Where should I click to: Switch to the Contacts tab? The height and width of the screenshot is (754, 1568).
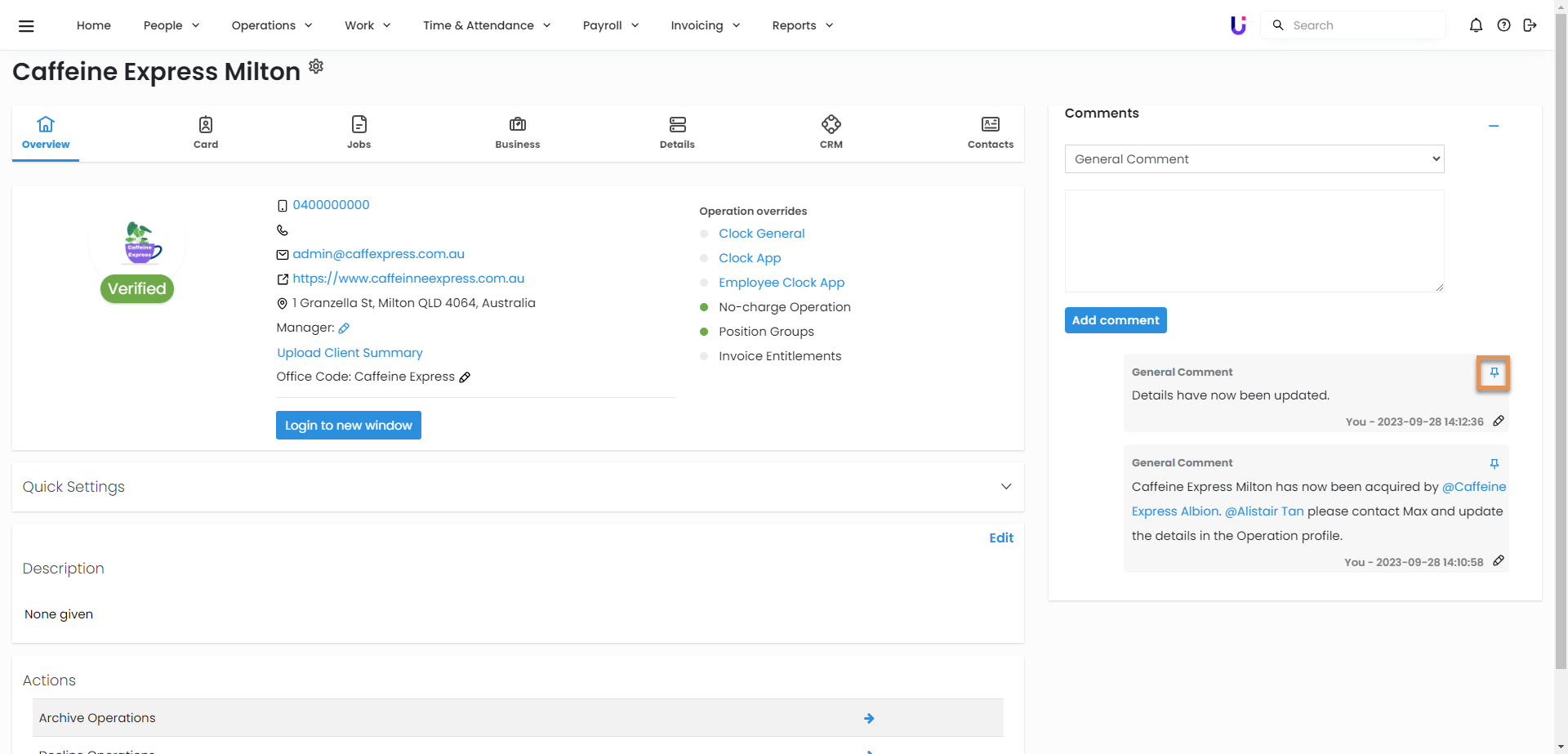(x=991, y=133)
